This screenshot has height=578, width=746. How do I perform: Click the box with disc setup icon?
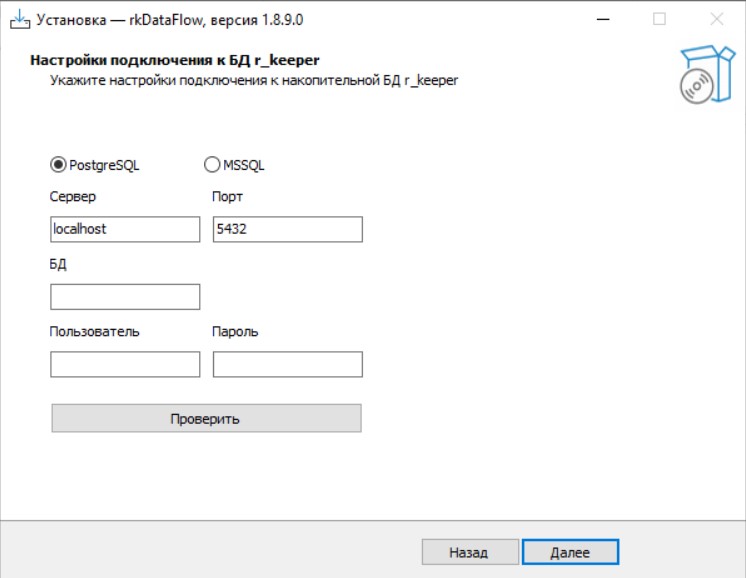(701, 74)
